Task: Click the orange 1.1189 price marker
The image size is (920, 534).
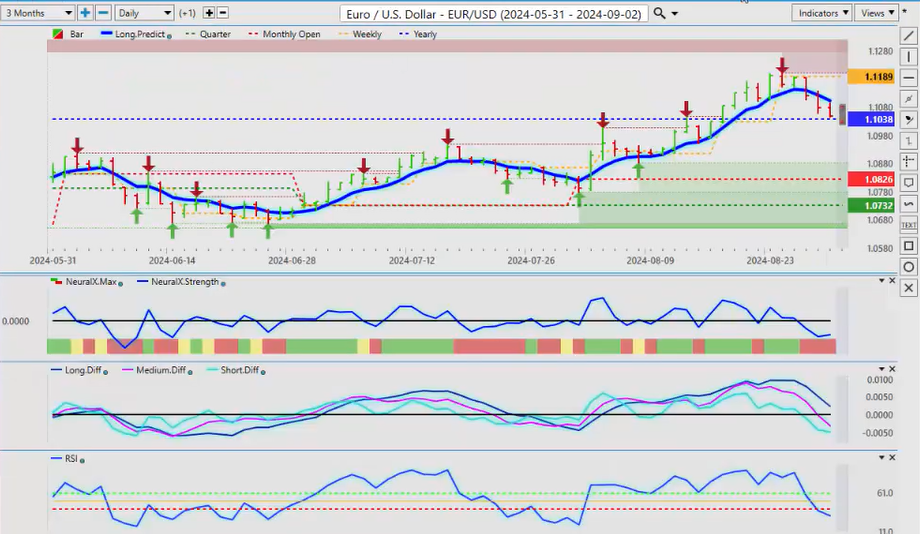Action: click(x=864, y=77)
